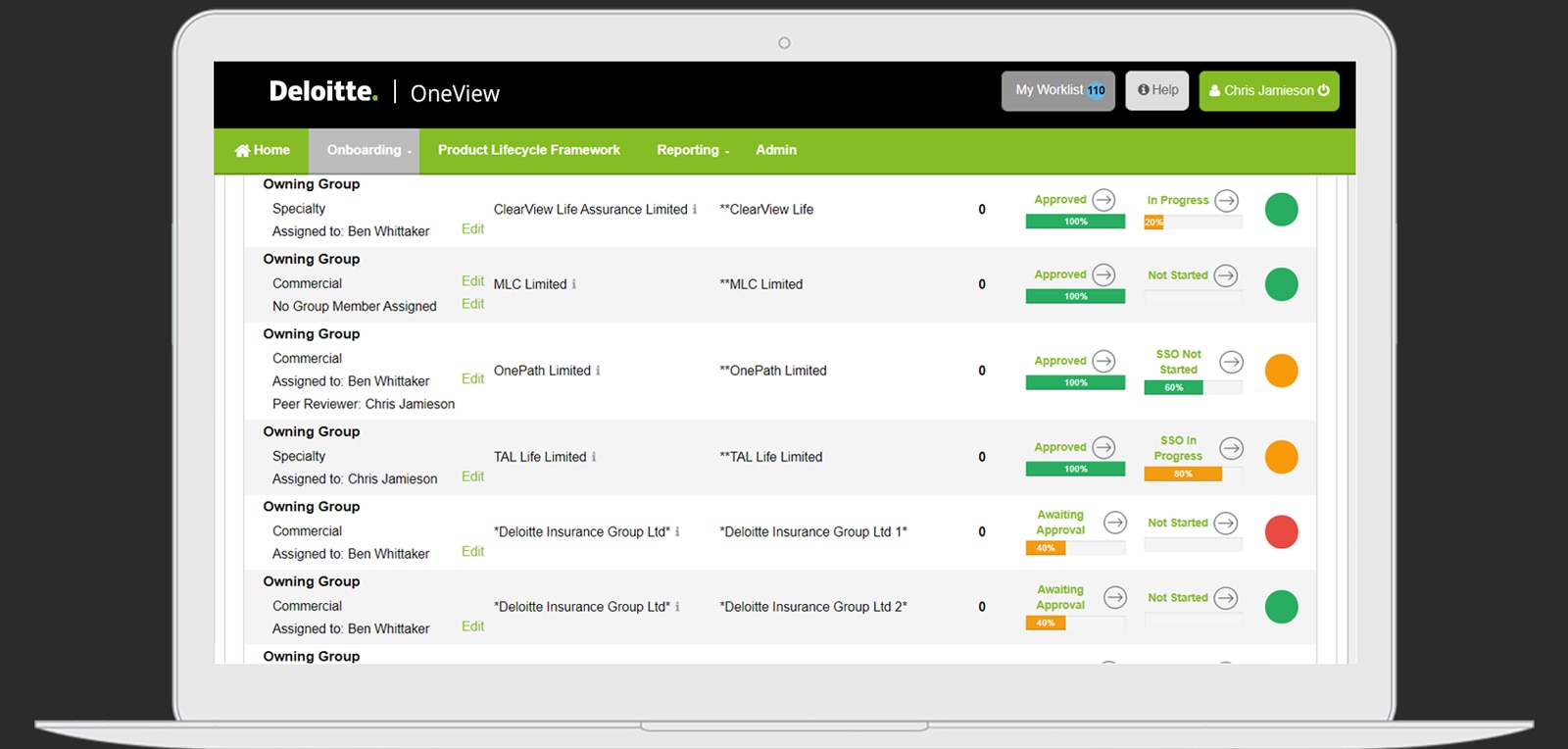This screenshot has width=1568, height=749.
Task: Click info icon beside ClearView Life Assurance Limited
Action: click(695, 209)
